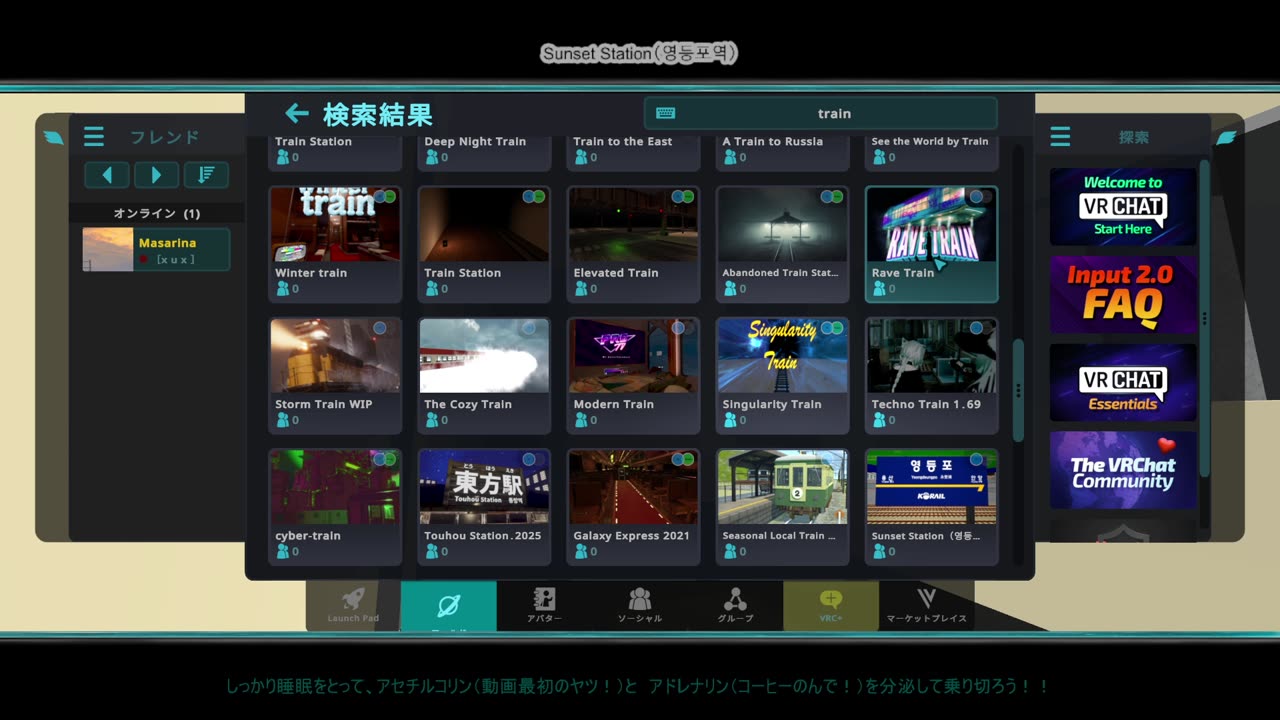This screenshot has height=720, width=1280.
Task: Click wing icon right of explore panel
Action: [1226, 137]
